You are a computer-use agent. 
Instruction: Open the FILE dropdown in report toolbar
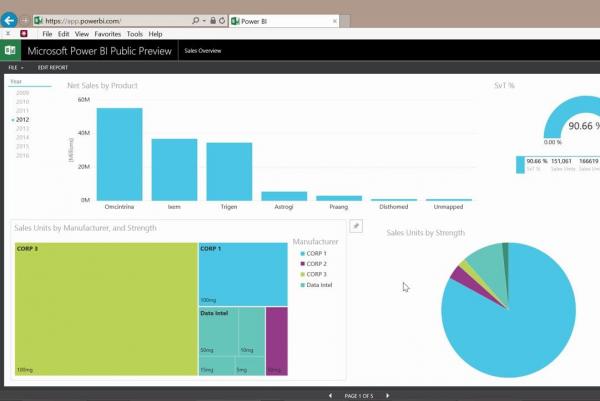[x=17, y=67]
